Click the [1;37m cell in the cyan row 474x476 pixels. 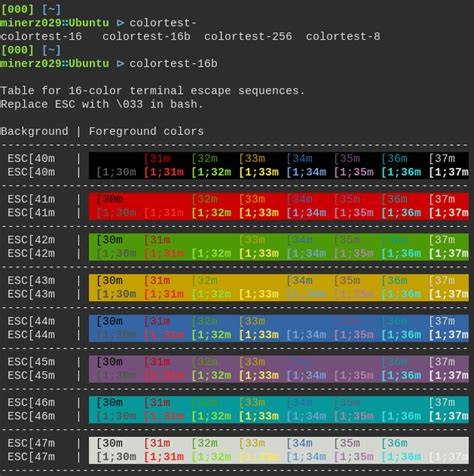449,416
